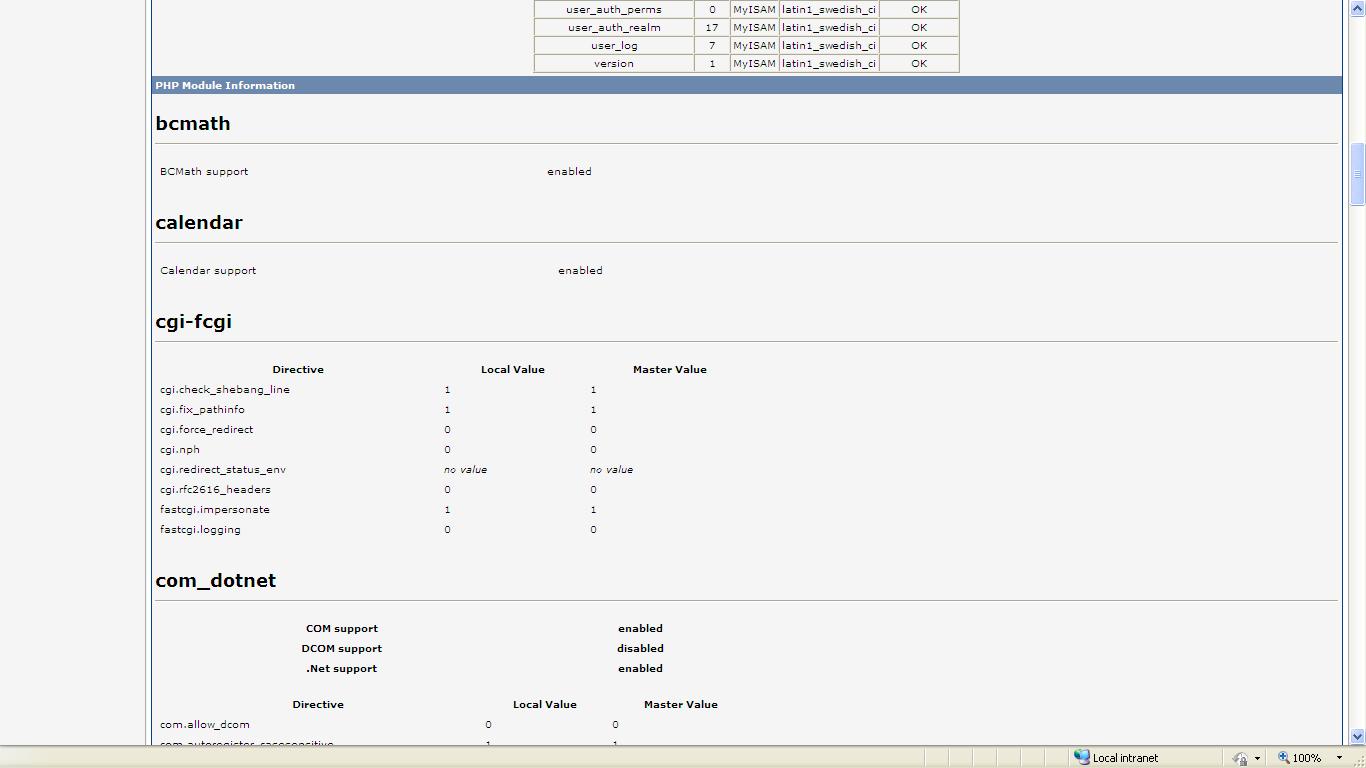Click the calendar section heading
Viewport: 1366px width, 768px height.
coord(199,222)
